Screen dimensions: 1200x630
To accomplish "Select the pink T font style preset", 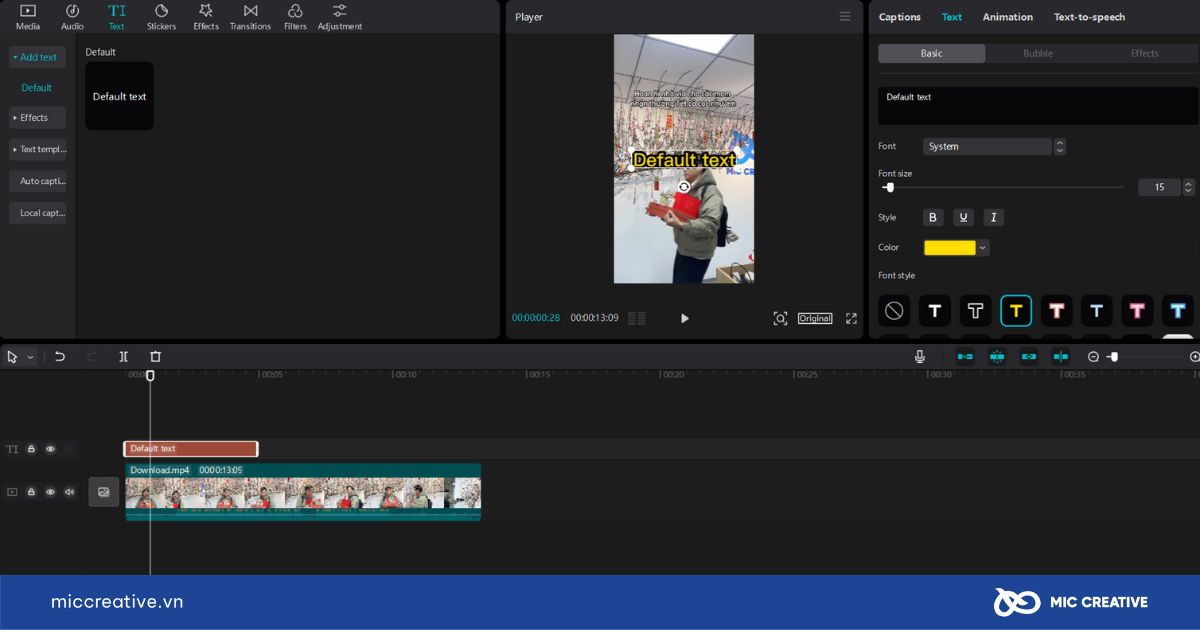I will point(1137,311).
